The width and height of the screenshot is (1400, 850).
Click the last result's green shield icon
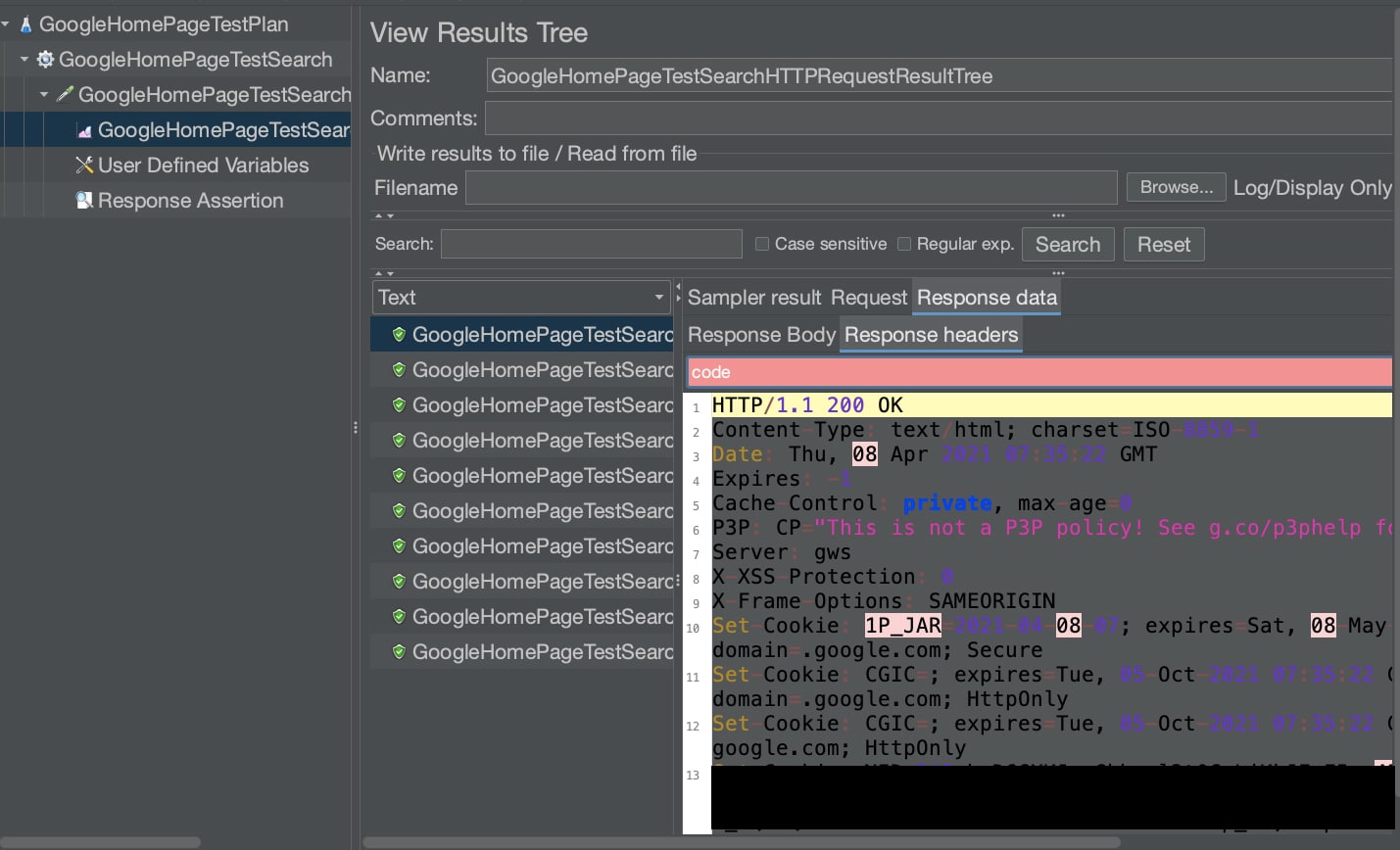[399, 652]
